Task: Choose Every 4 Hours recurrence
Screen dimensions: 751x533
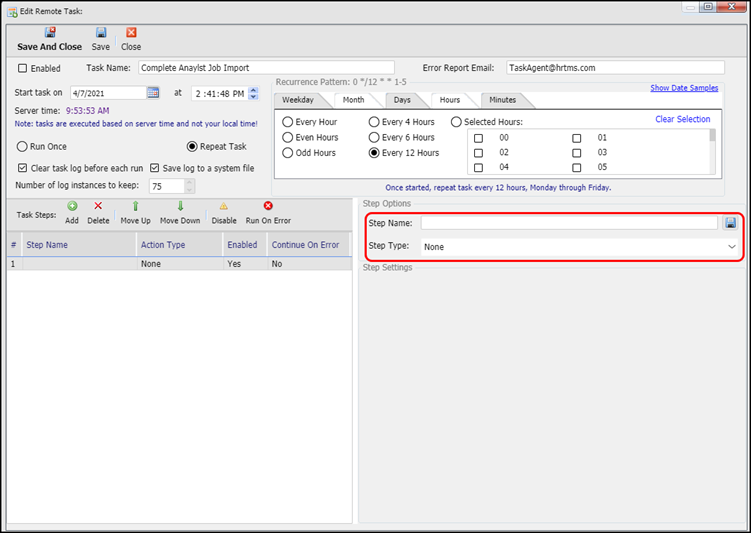Action: click(374, 122)
